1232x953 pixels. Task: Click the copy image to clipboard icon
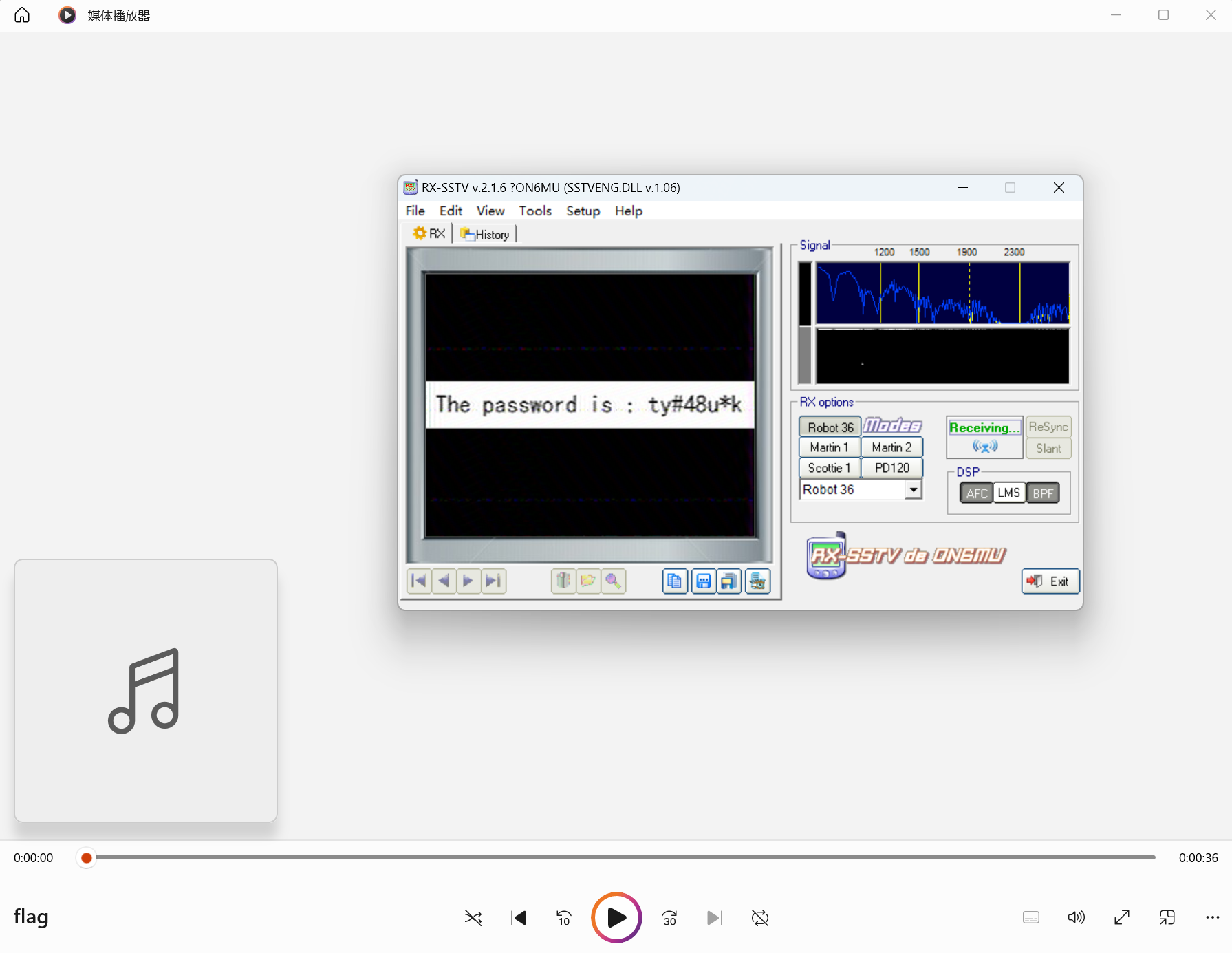point(675,581)
